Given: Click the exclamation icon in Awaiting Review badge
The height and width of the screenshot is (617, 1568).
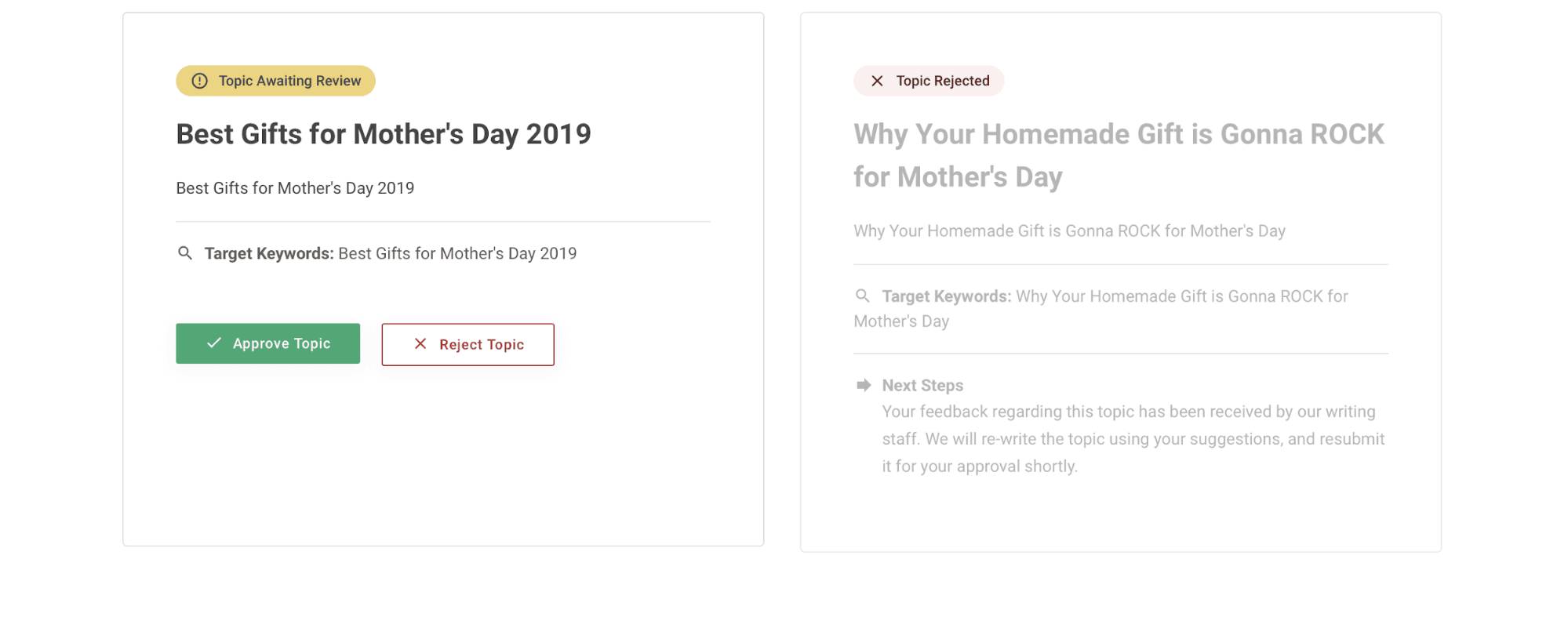Looking at the screenshot, I should pos(200,81).
